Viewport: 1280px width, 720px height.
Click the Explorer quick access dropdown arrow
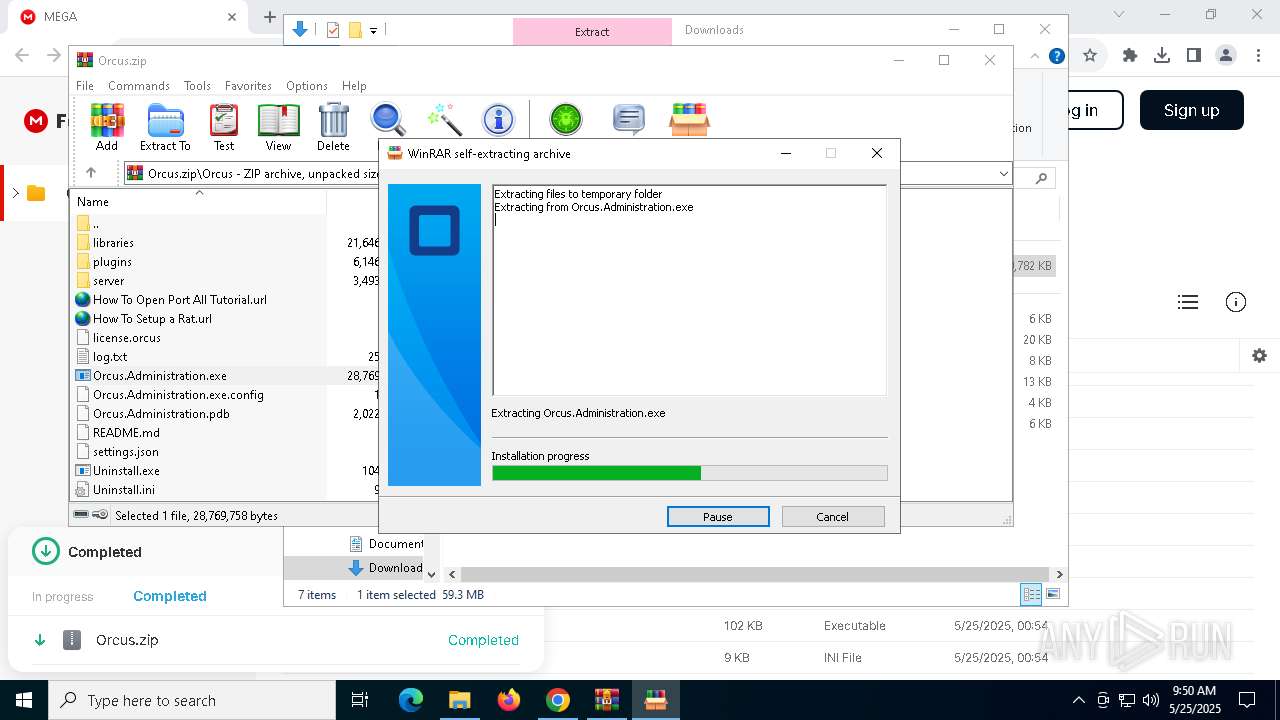click(x=373, y=30)
